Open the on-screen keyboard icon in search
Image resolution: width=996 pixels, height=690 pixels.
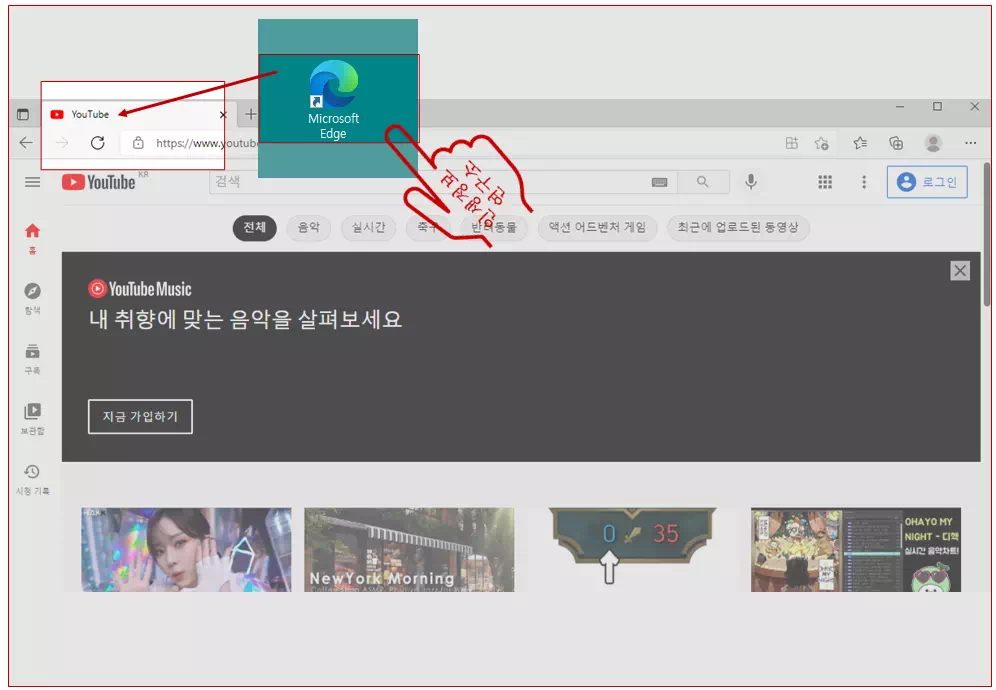click(x=659, y=182)
